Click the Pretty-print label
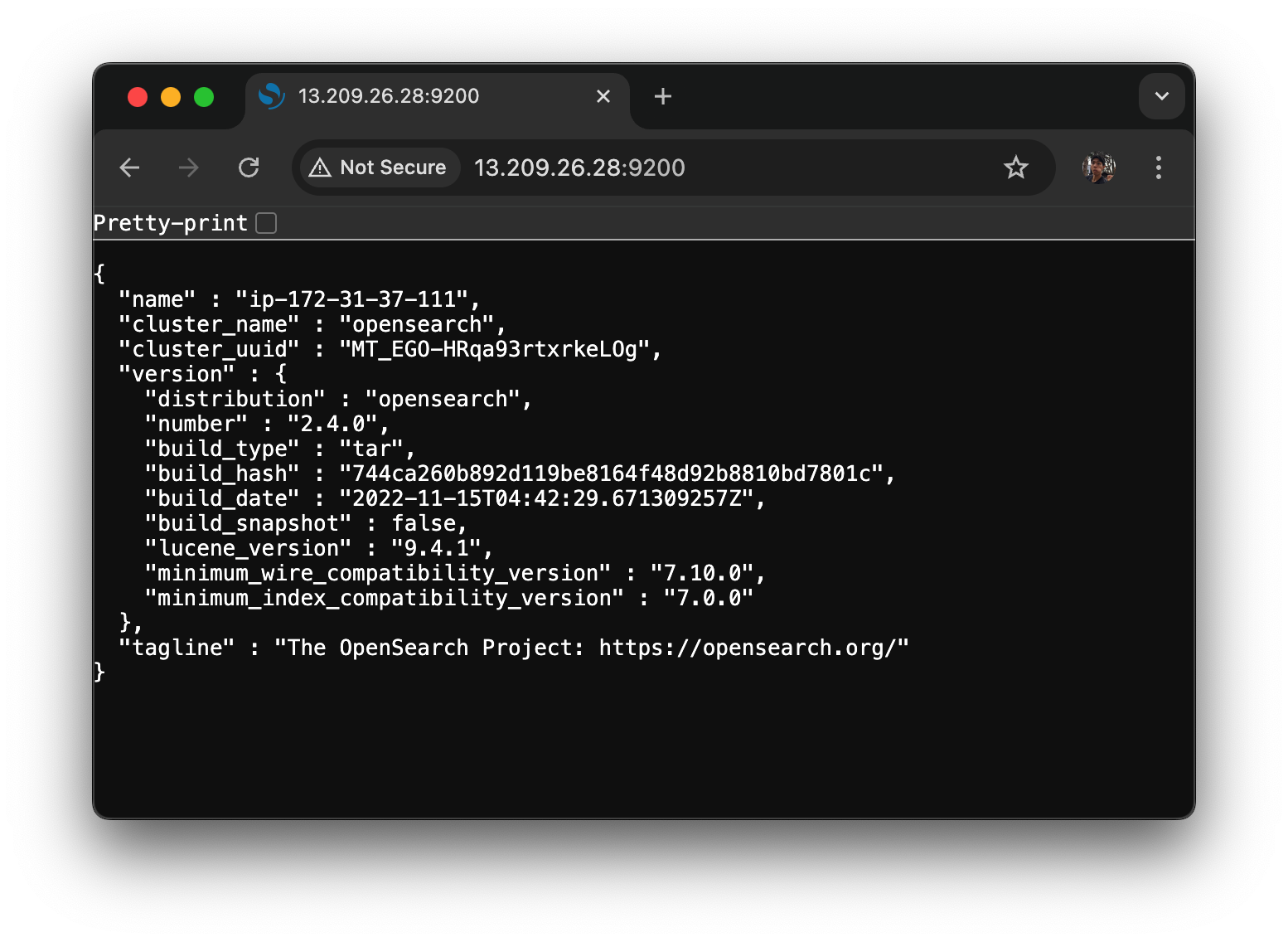 pos(170,223)
